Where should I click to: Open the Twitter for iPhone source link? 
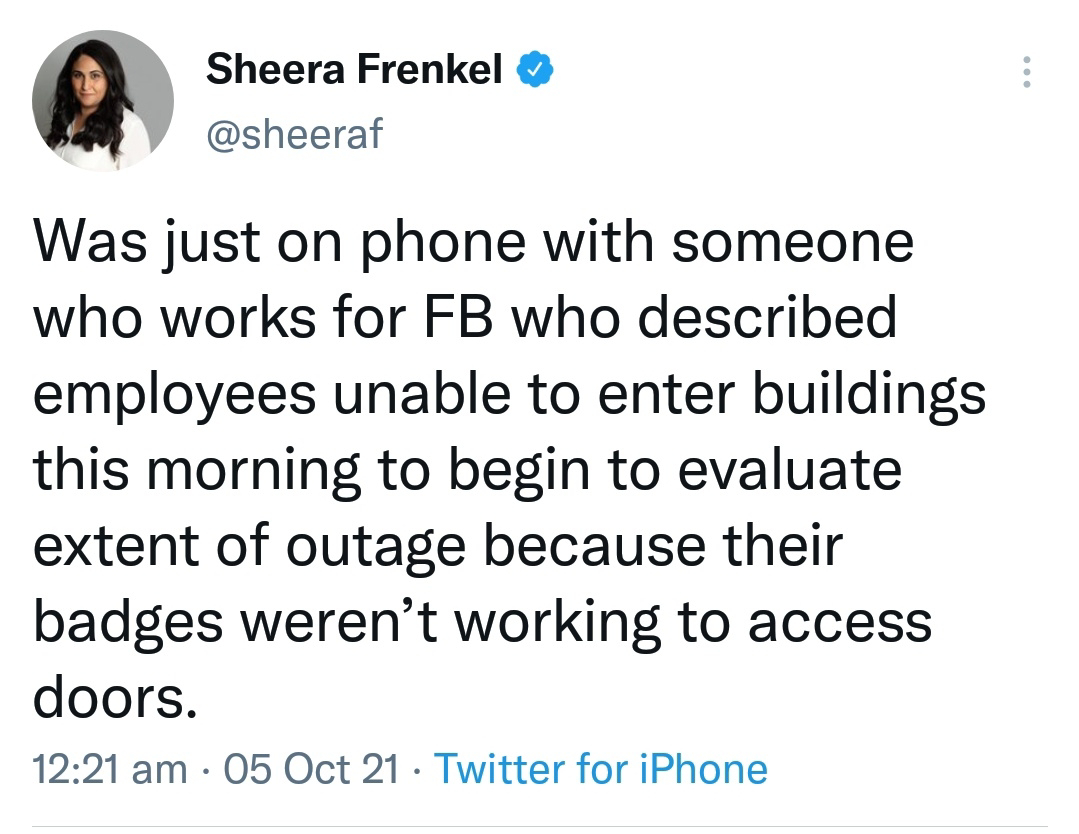pos(601,769)
